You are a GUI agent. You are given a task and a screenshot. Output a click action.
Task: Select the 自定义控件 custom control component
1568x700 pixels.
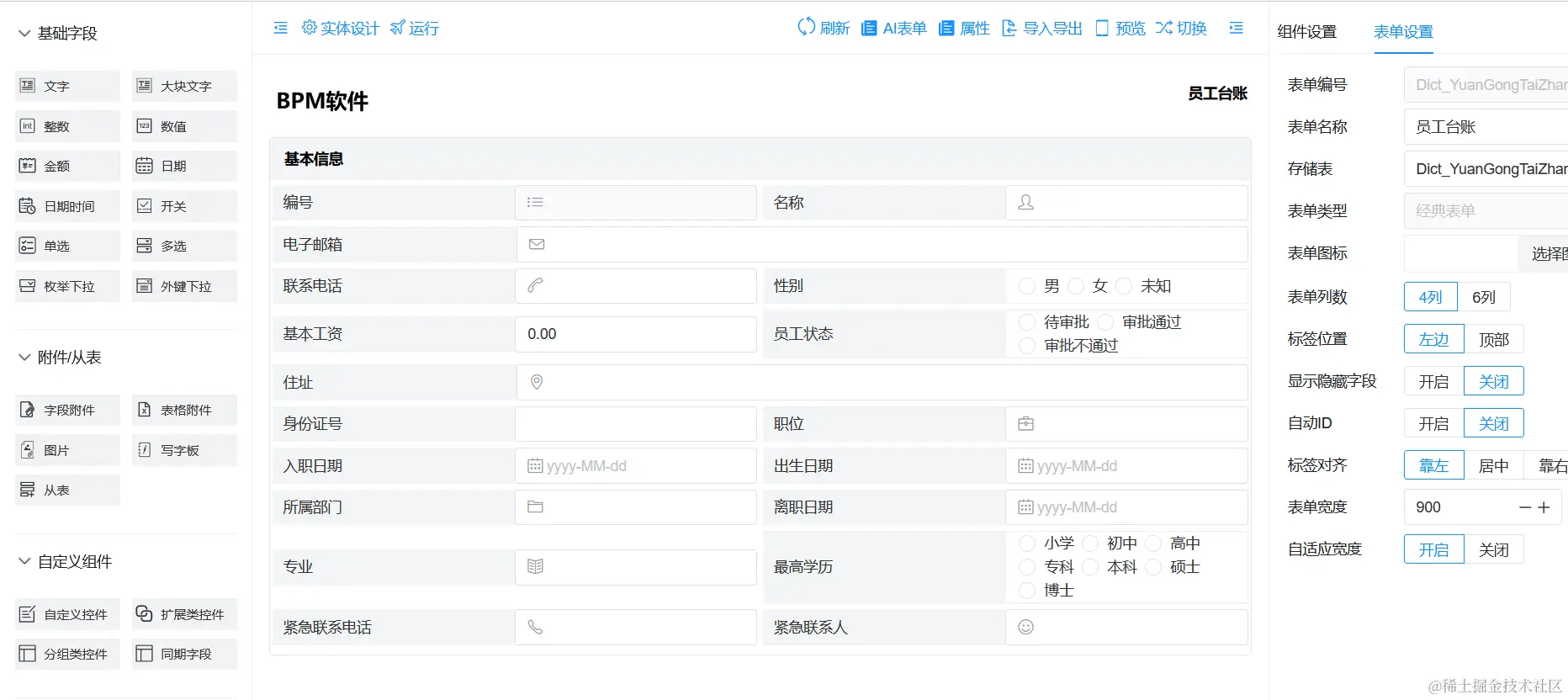tap(67, 614)
